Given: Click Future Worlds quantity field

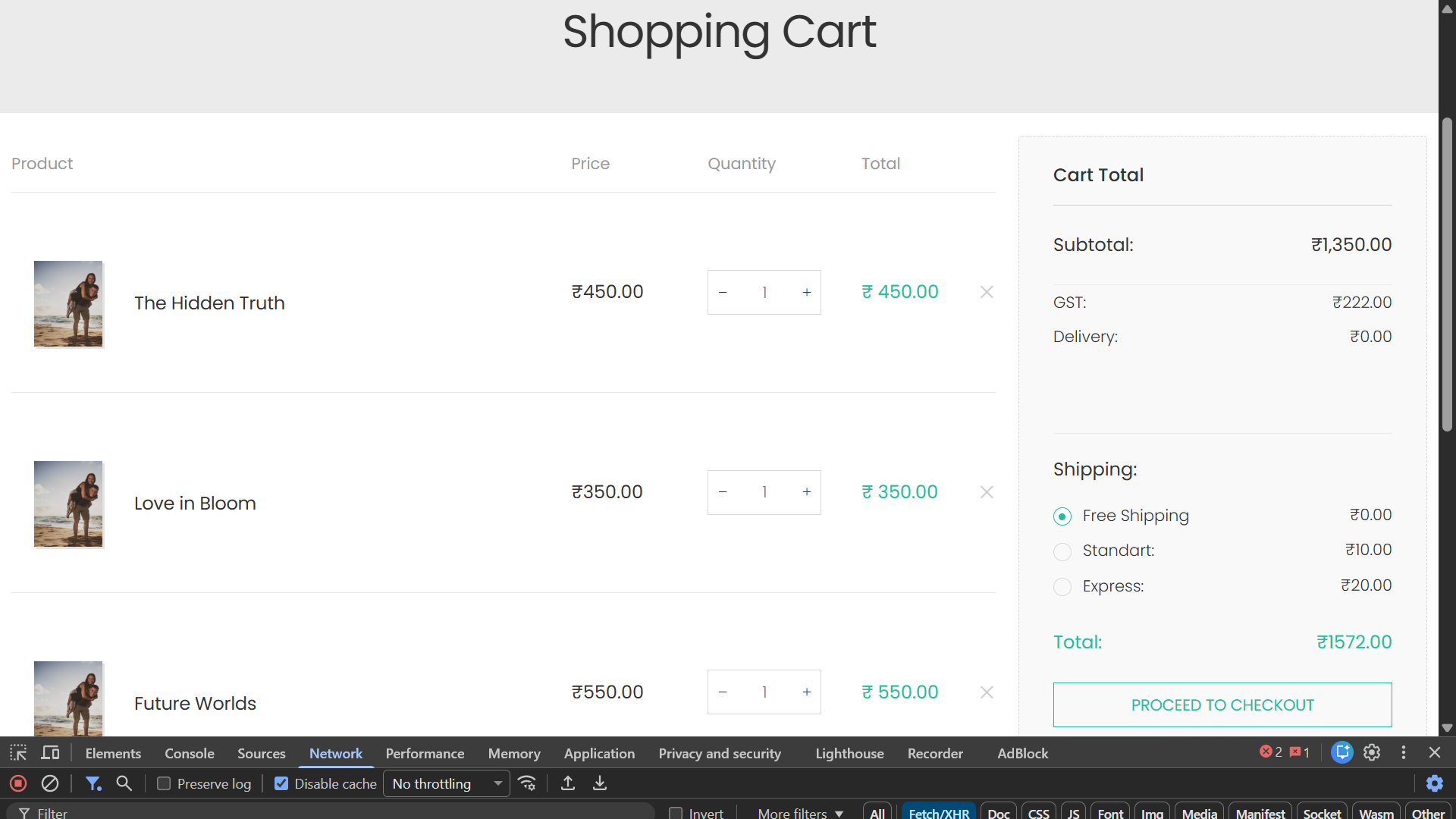Looking at the screenshot, I should (764, 692).
